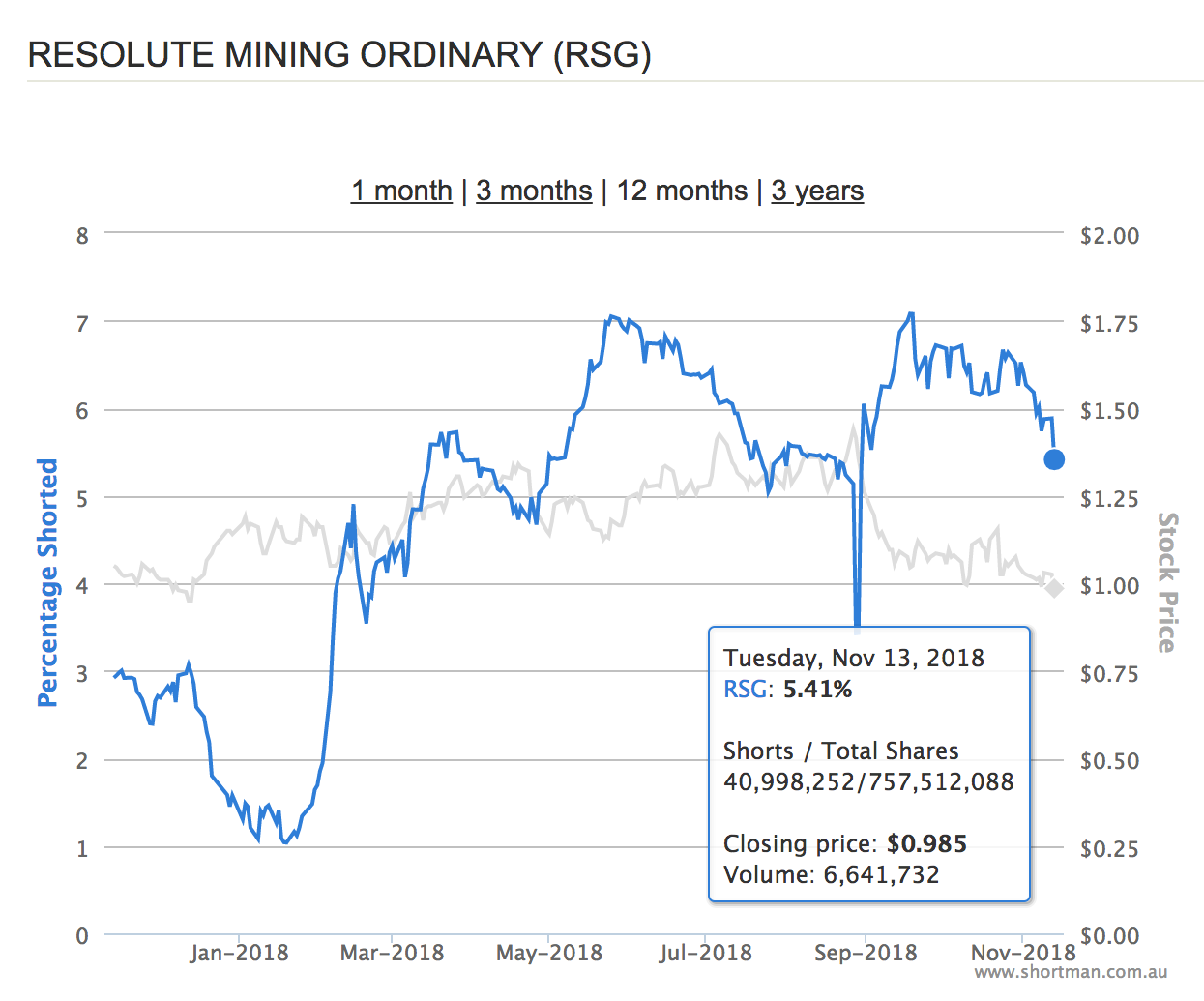
Task: Click the Mar-2018 axis label
Action: (392, 953)
